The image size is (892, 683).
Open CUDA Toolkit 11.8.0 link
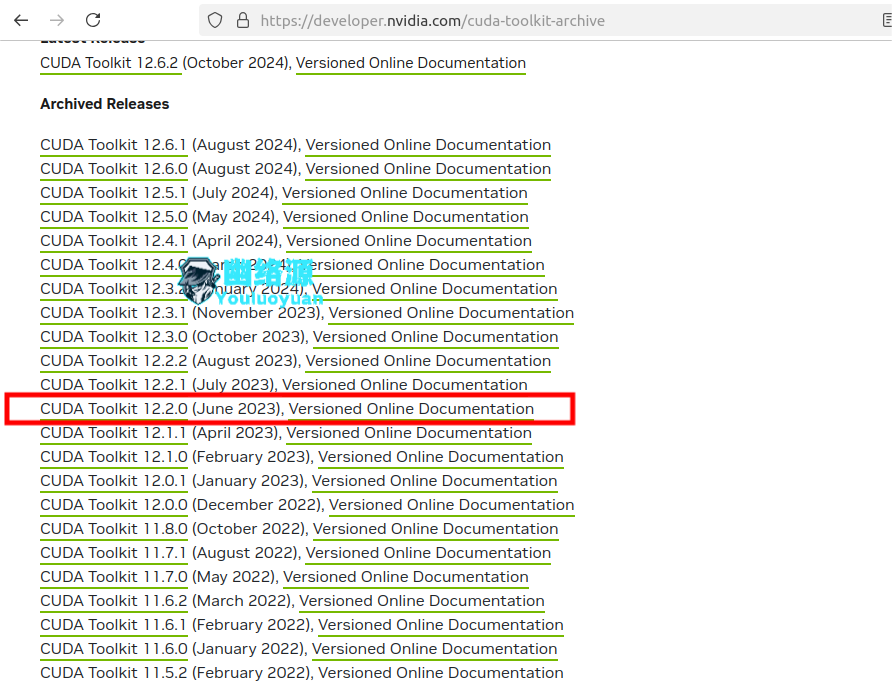tap(114, 529)
